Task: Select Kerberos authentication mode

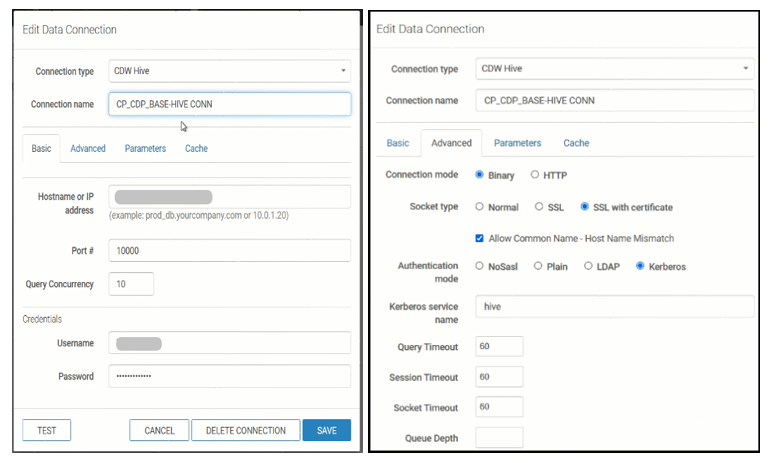Action: (640, 266)
